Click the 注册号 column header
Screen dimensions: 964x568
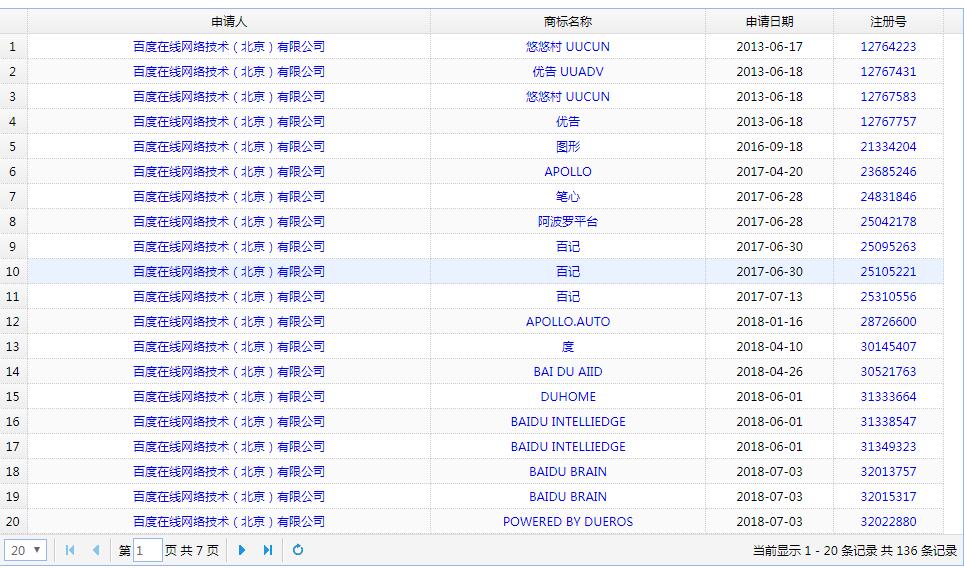888,21
